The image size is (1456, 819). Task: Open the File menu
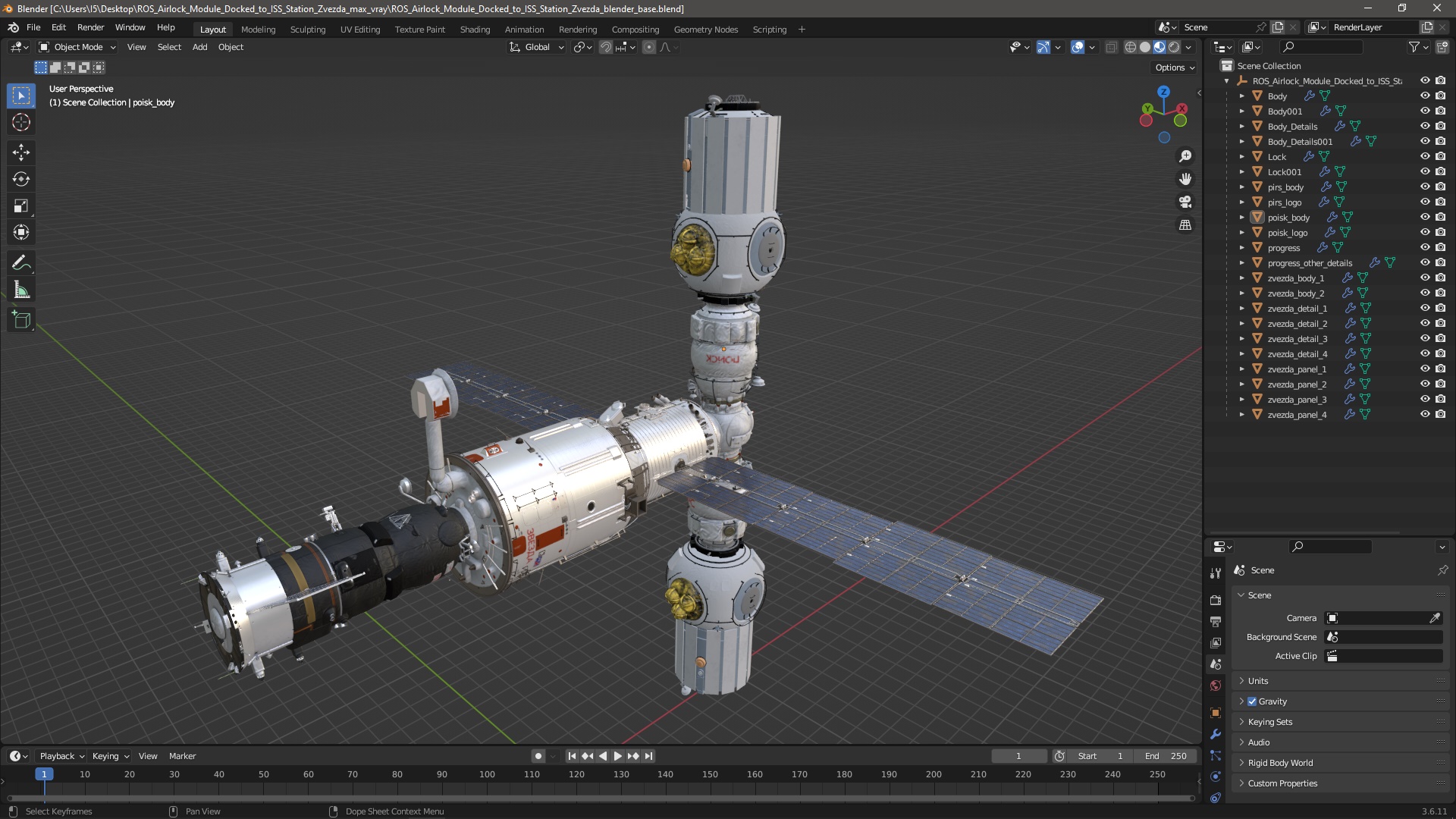pyautogui.click(x=33, y=27)
